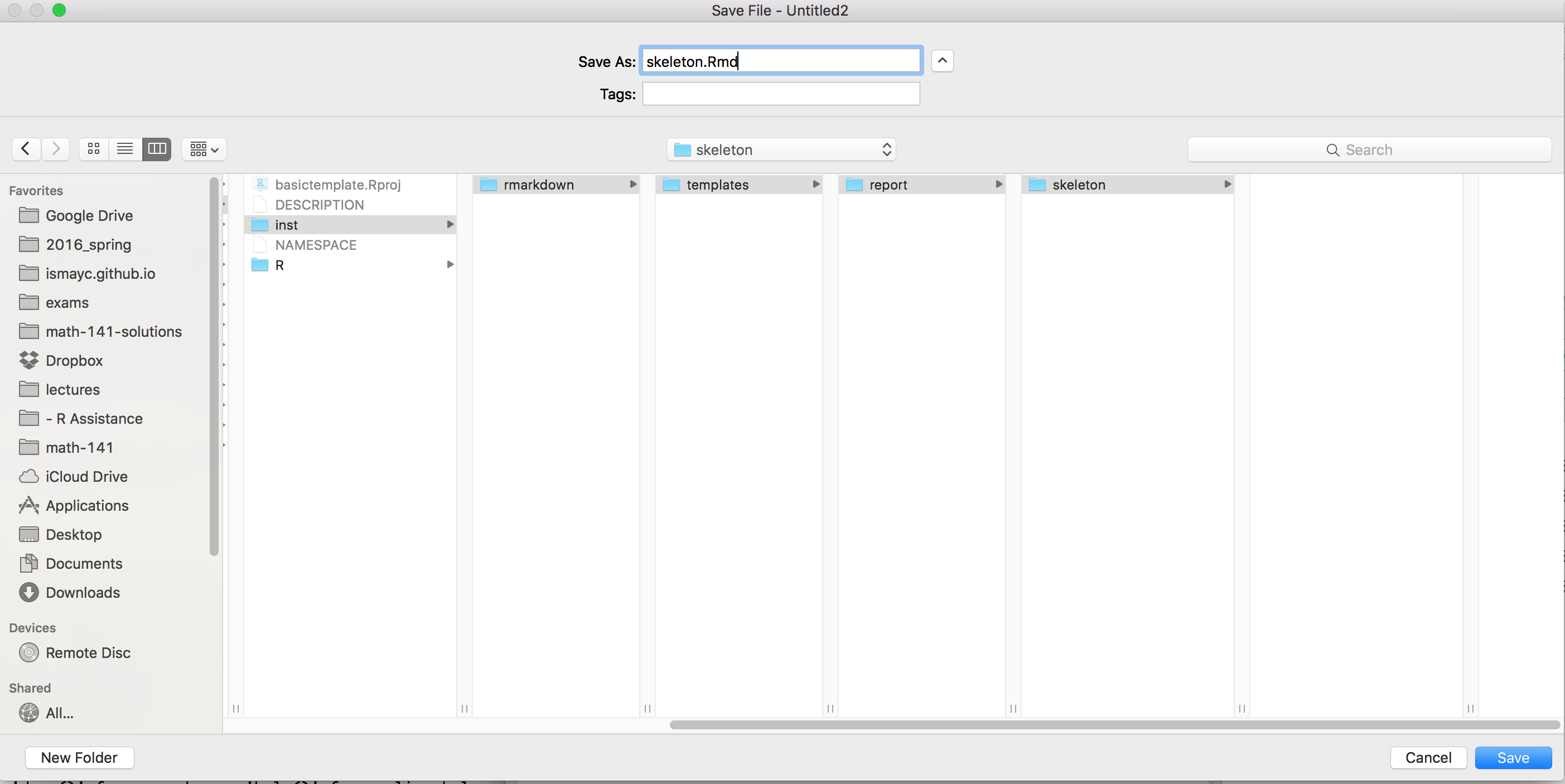Open the item arrangement dropdown
Image resolution: width=1565 pixels, height=784 pixels.
pyautogui.click(x=204, y=149)
